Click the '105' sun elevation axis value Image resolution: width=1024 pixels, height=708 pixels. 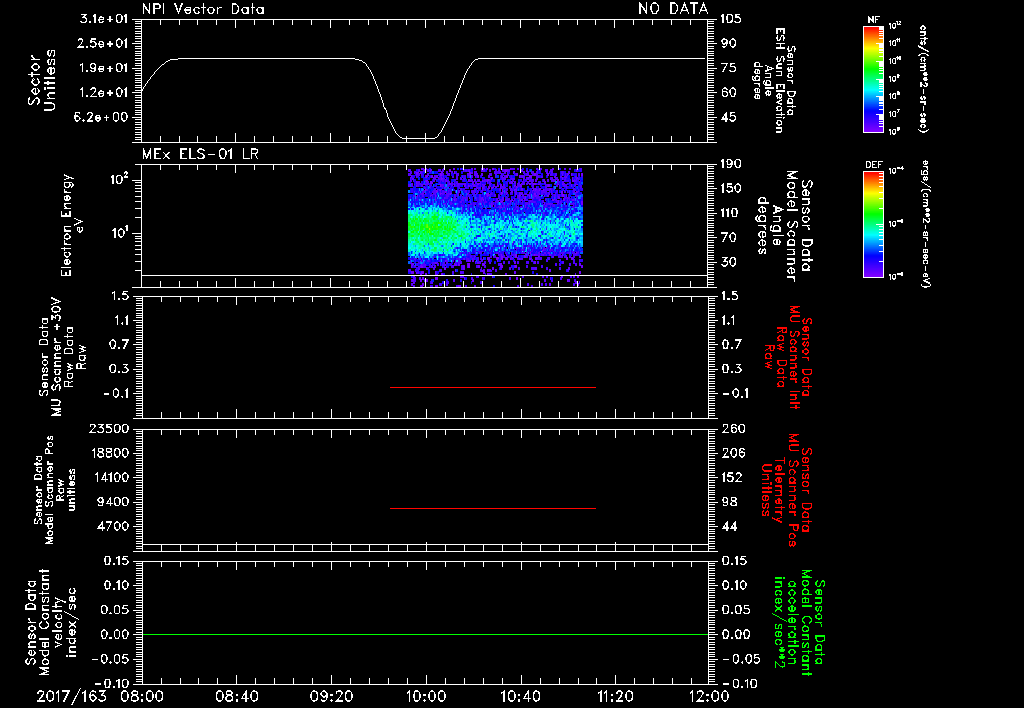coord(731,19)
